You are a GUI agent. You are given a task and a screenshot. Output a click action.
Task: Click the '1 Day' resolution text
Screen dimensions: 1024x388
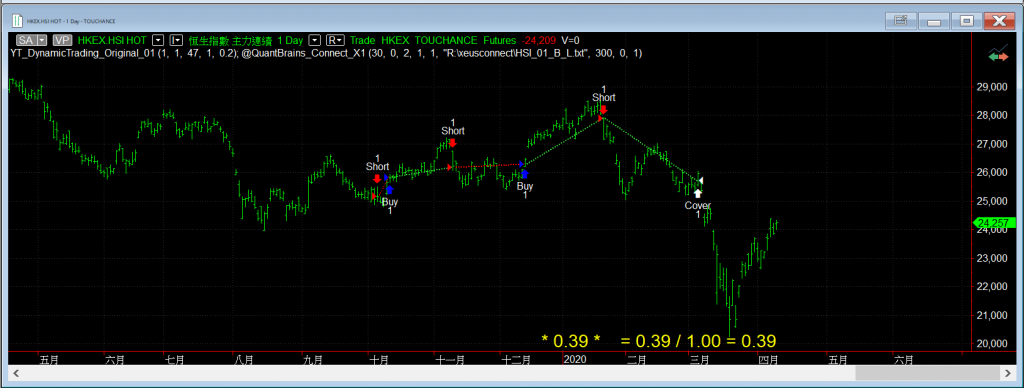click(x=290, y=40)
